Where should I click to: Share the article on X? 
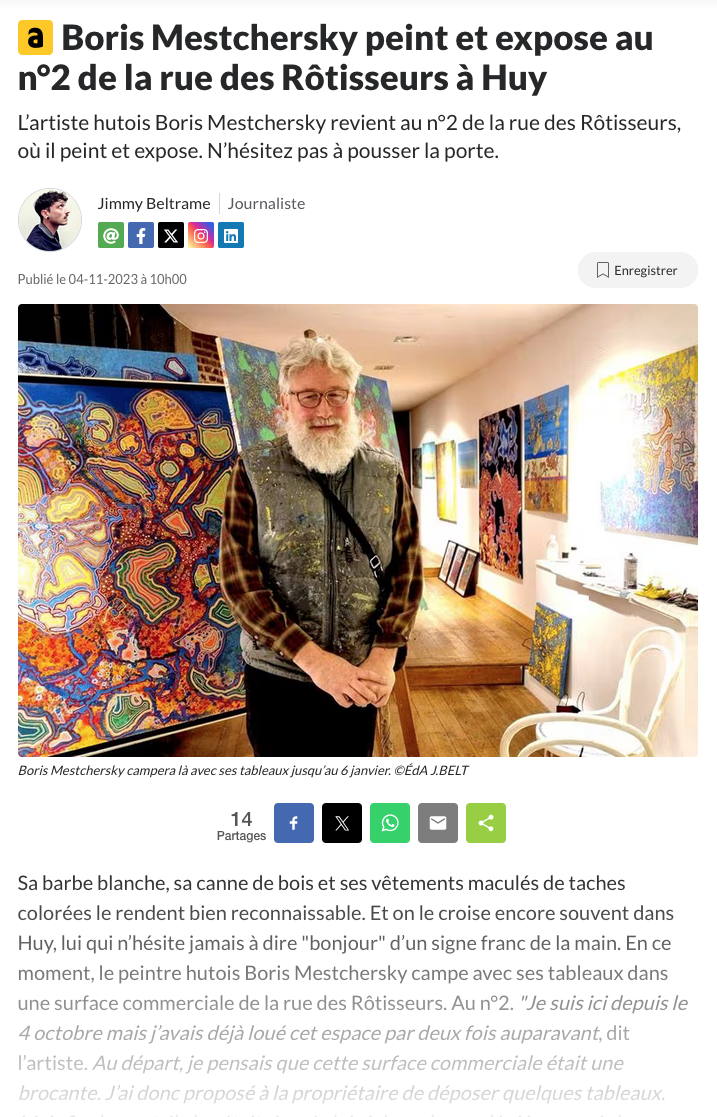(341, 823)
